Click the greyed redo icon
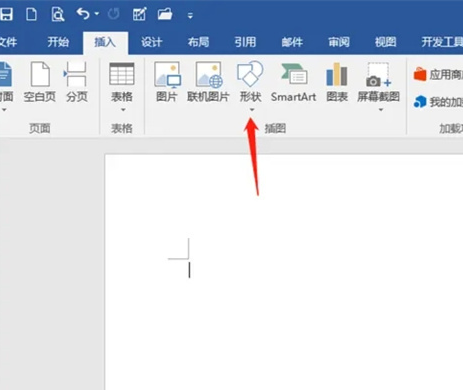This screenshot has width=463, height=390. click(x=114, y=14)
